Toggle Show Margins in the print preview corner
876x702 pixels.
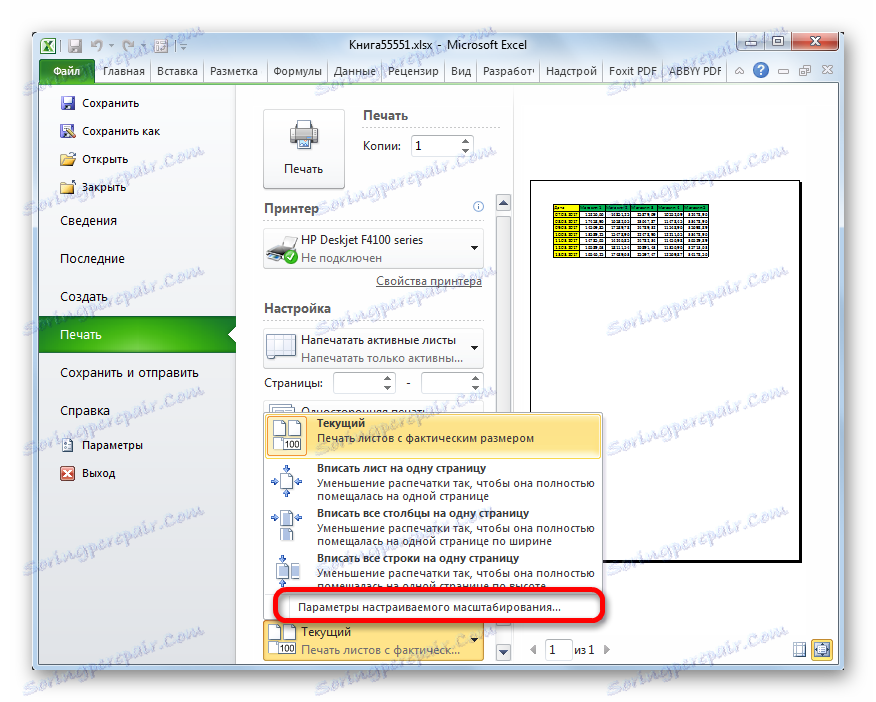click(799, 649)
